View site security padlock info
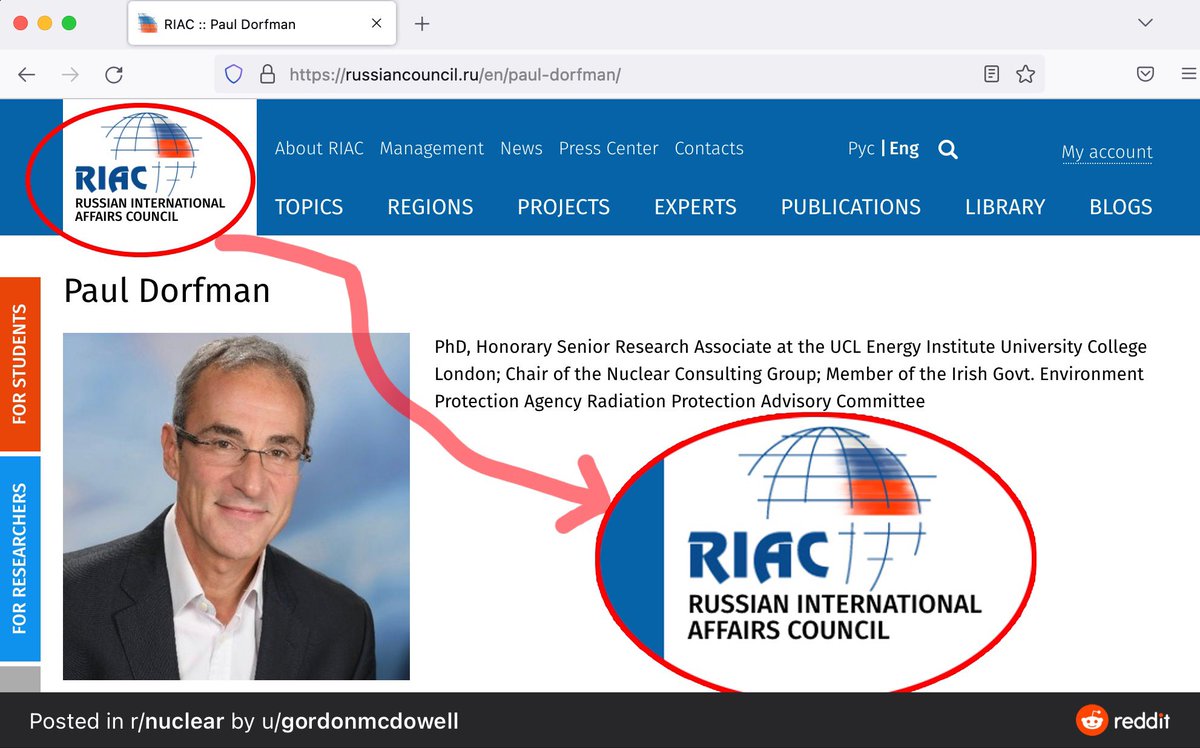 (266, 74)
